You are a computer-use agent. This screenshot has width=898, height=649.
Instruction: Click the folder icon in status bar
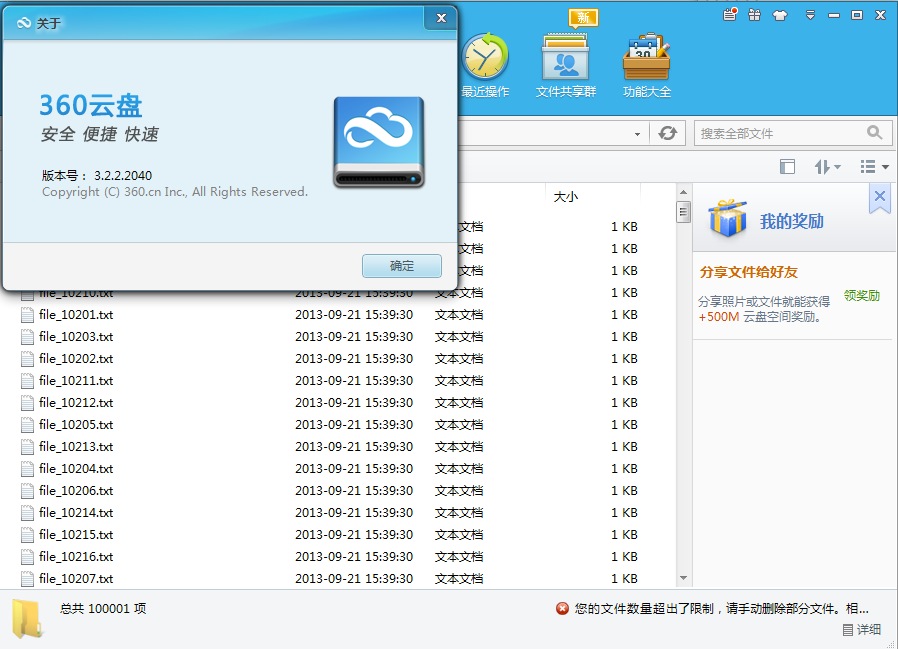click(27, 618)
